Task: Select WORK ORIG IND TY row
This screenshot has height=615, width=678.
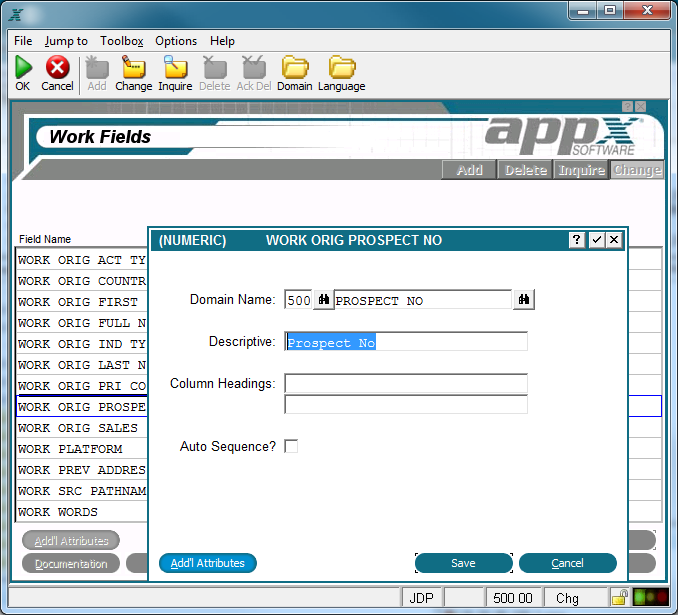Action: click(x=82, y=344)
